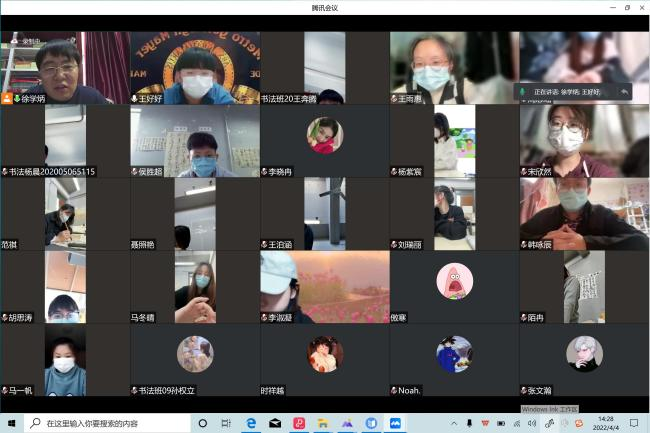Select 马冬晴's video tile
This screenshot has width=650, height=433.
click(x=195, y=287)
